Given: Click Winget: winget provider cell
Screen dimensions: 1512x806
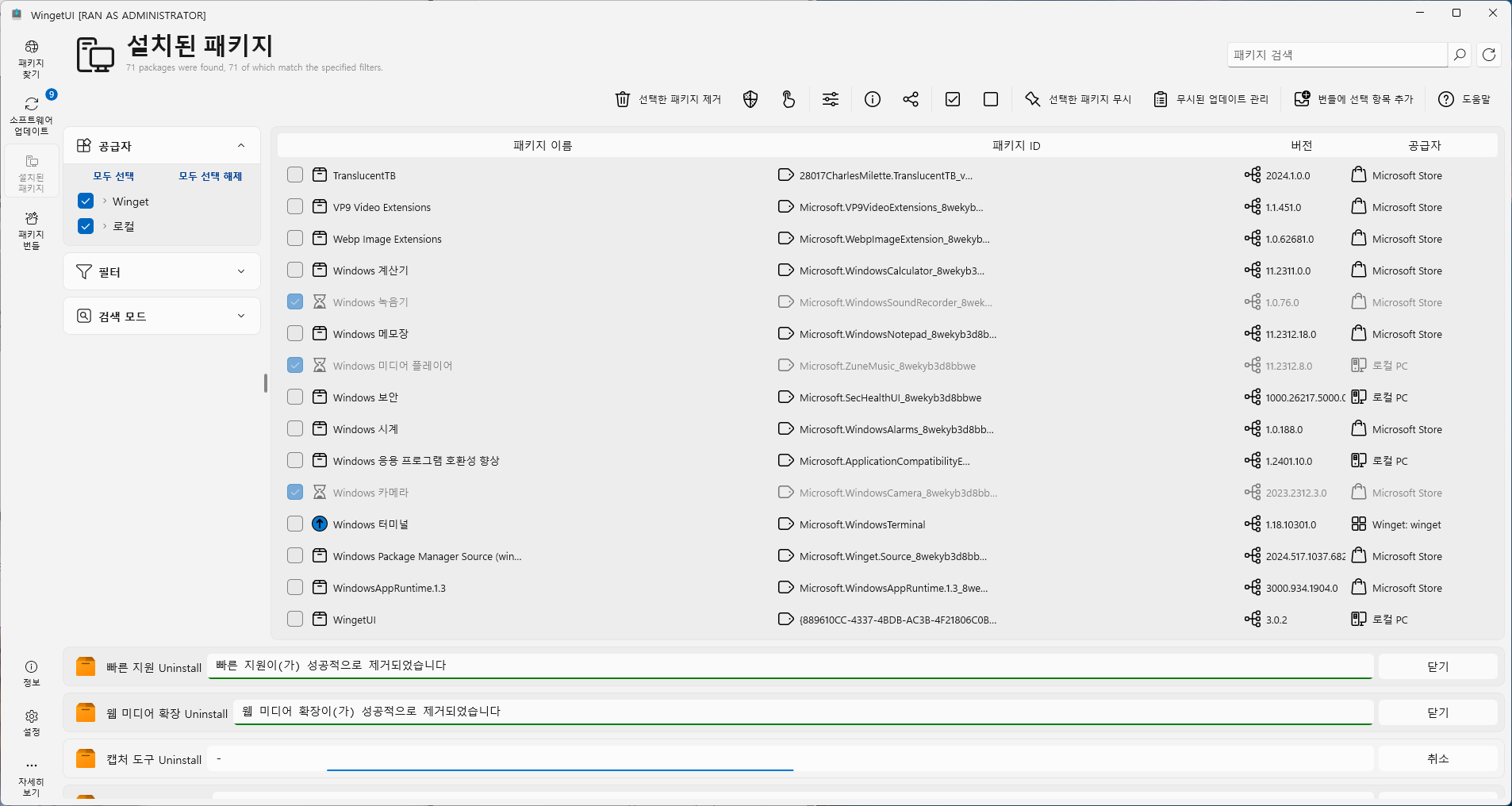Looking at the screenshot, I should point(1406,524).
